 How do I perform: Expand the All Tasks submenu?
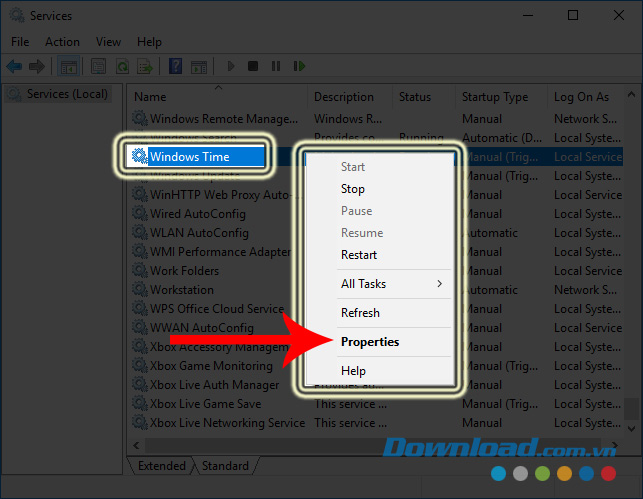pyautogui.click(x=391, y=284)
